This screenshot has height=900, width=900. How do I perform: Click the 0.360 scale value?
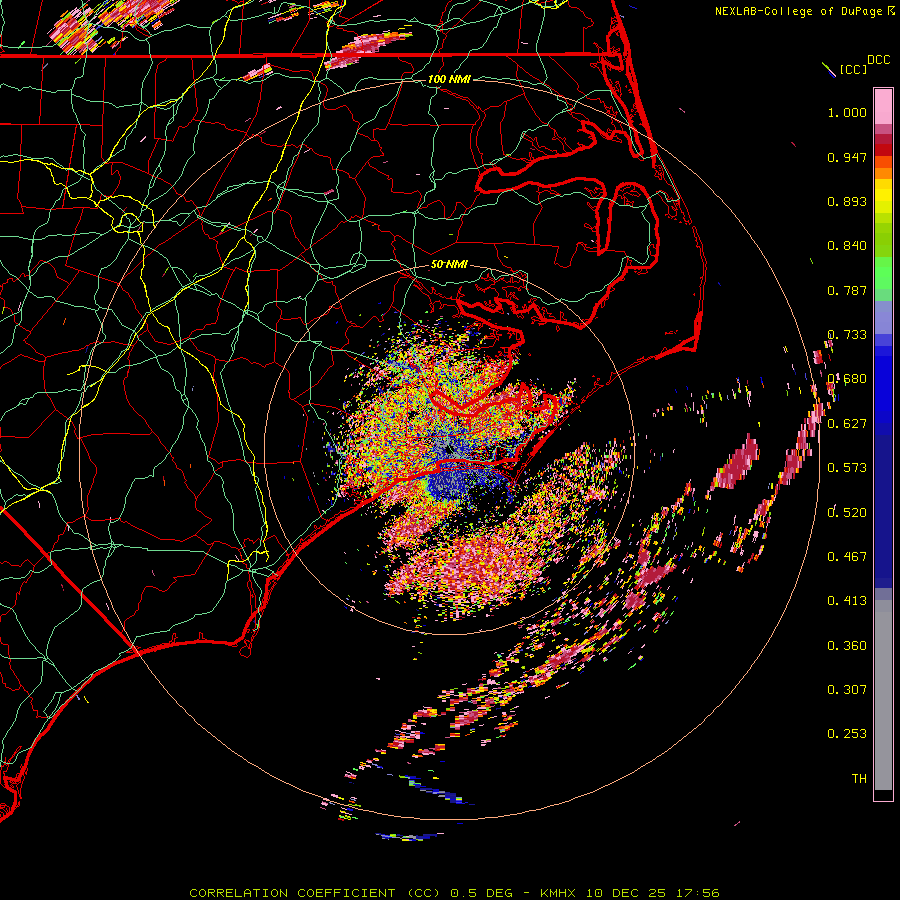coord(847,646)
